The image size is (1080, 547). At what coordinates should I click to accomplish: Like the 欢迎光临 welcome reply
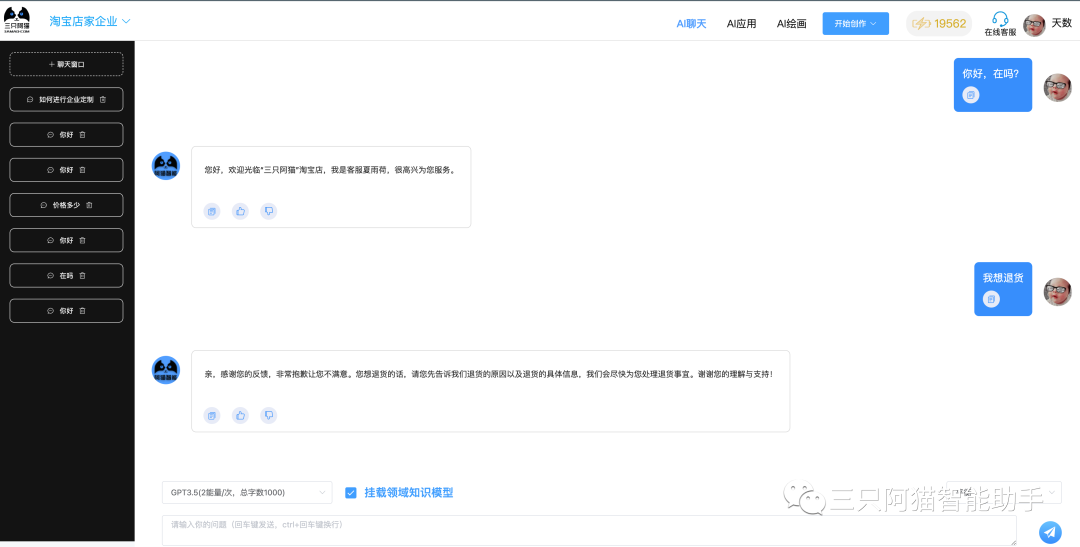[x=240, y=211]
